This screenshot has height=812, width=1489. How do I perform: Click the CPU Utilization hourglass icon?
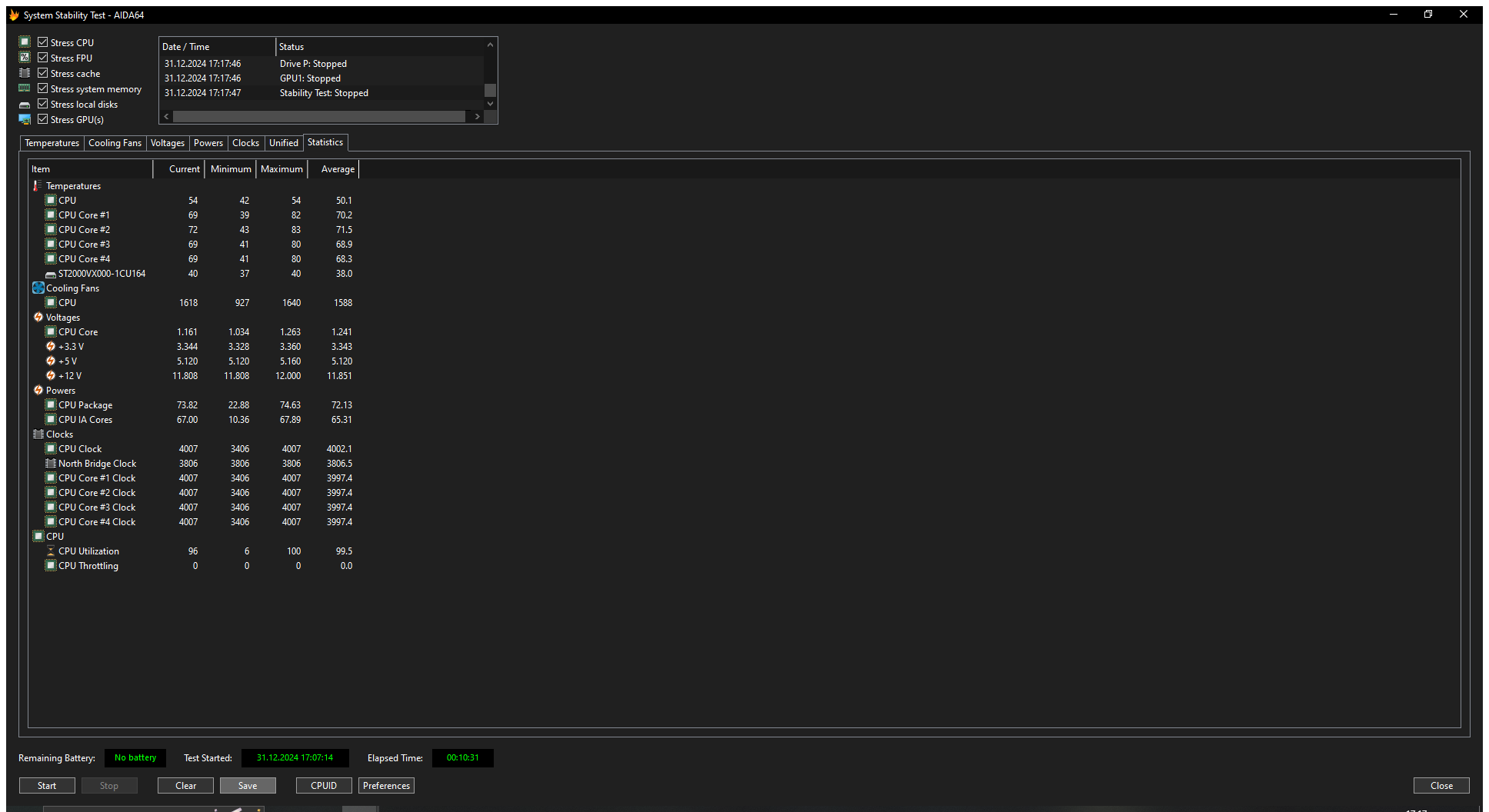(x=51, y=551)
